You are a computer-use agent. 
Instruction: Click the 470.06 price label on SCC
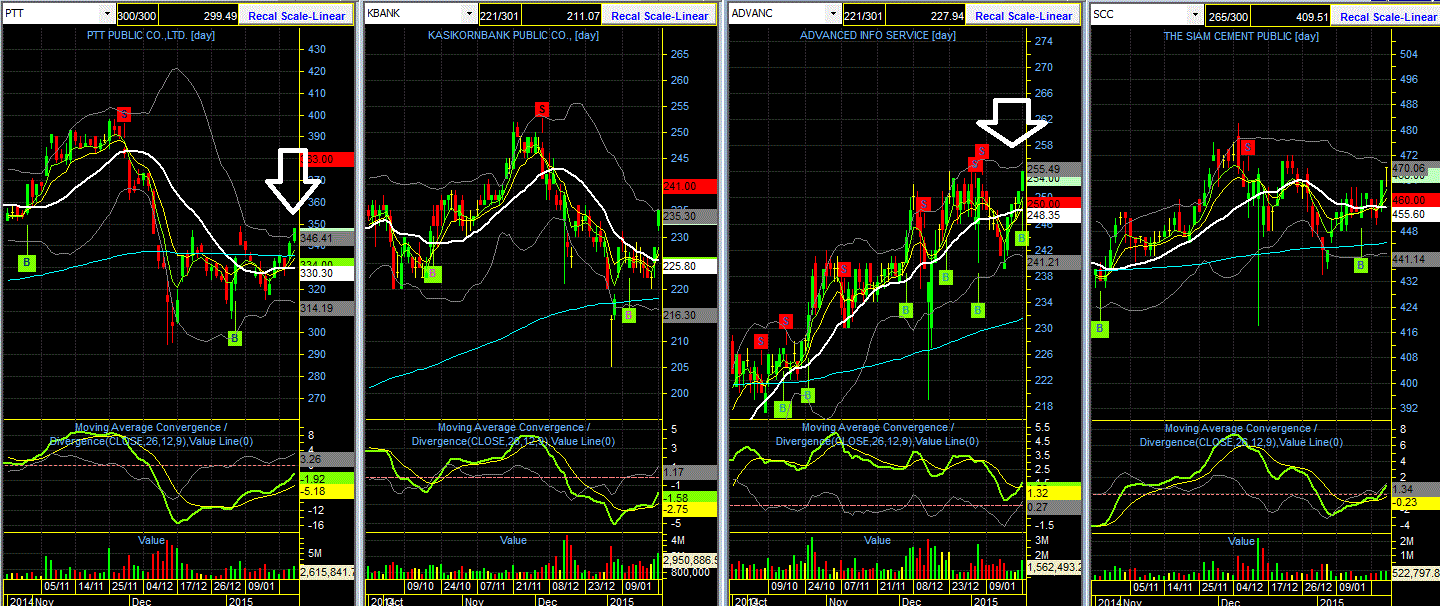point(1415,170)
